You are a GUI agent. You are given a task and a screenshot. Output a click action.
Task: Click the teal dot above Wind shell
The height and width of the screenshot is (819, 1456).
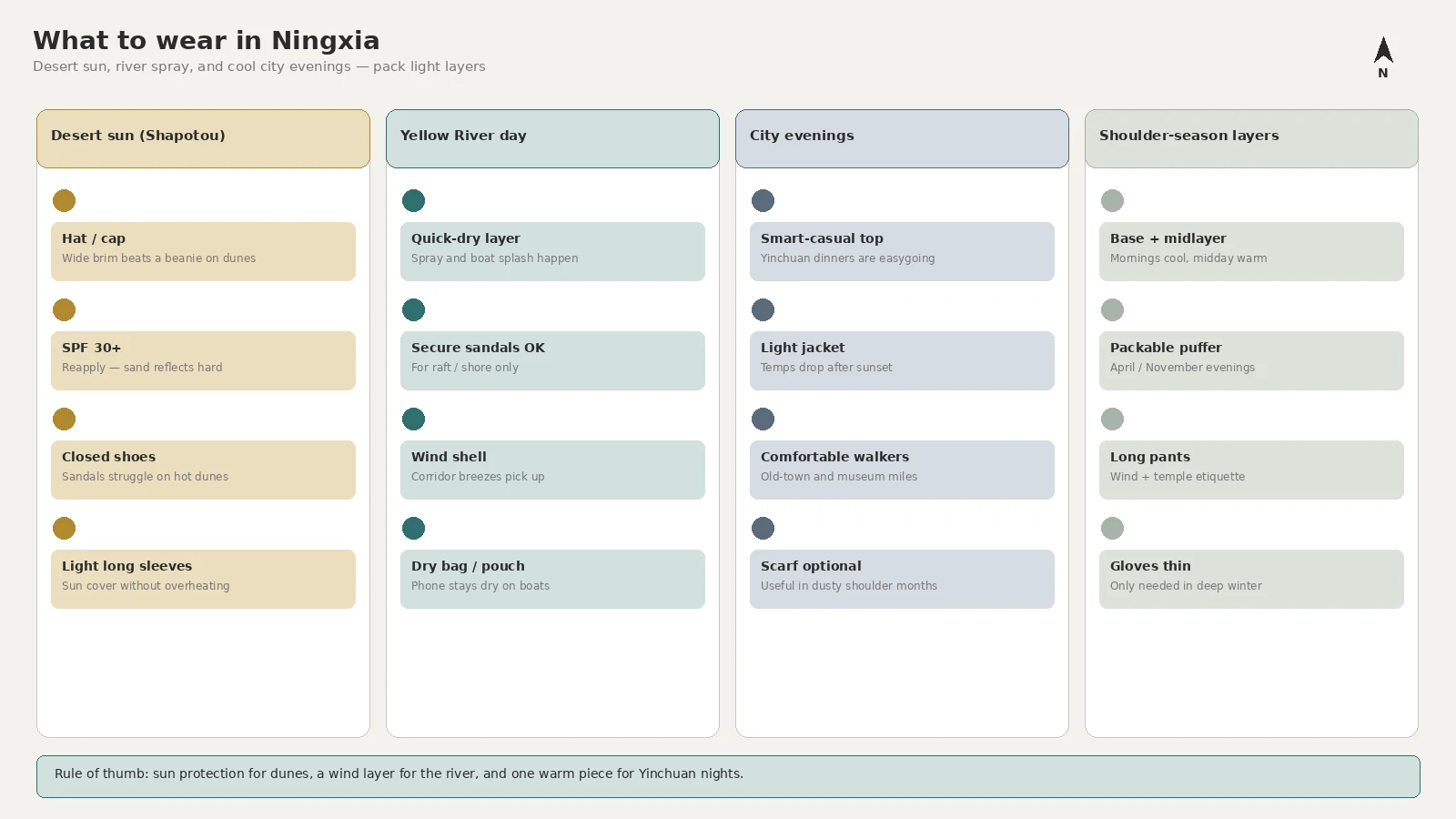[x=413, y=419]
